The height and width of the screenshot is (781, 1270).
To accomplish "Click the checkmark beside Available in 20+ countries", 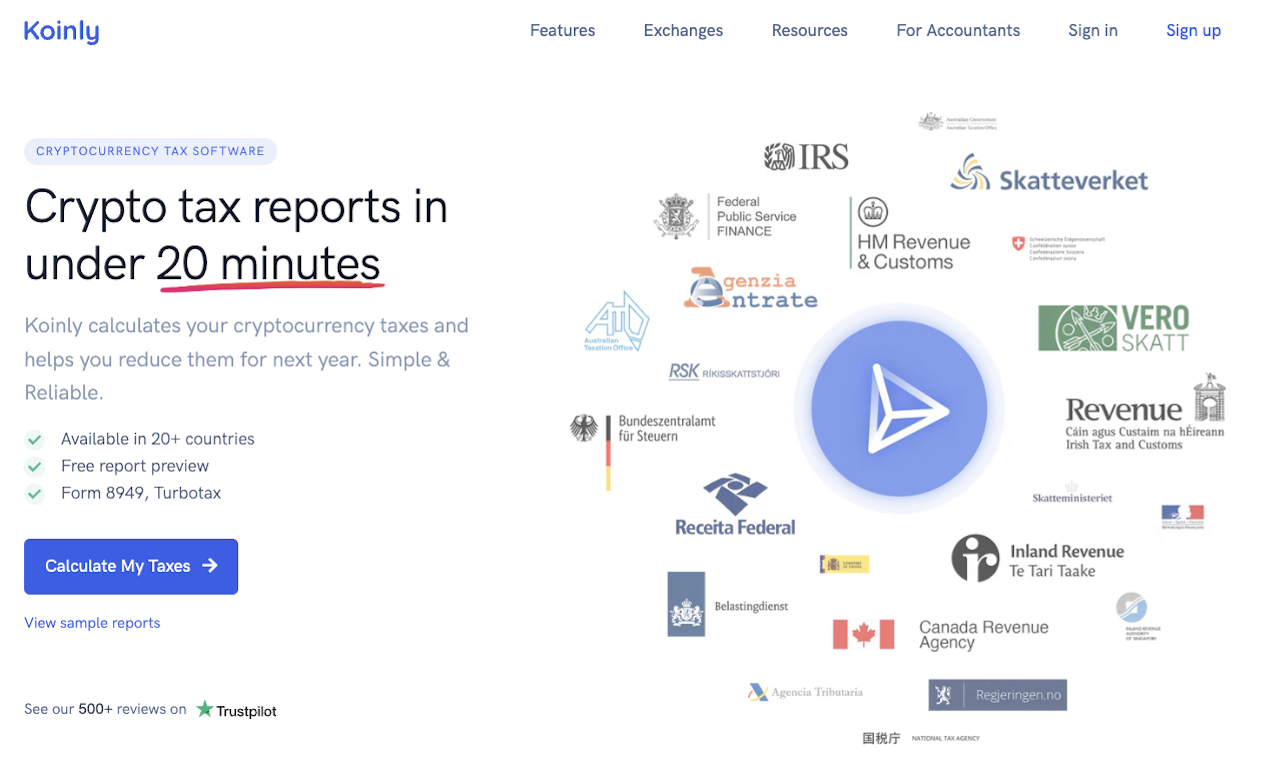I will (x=35, y=439).
